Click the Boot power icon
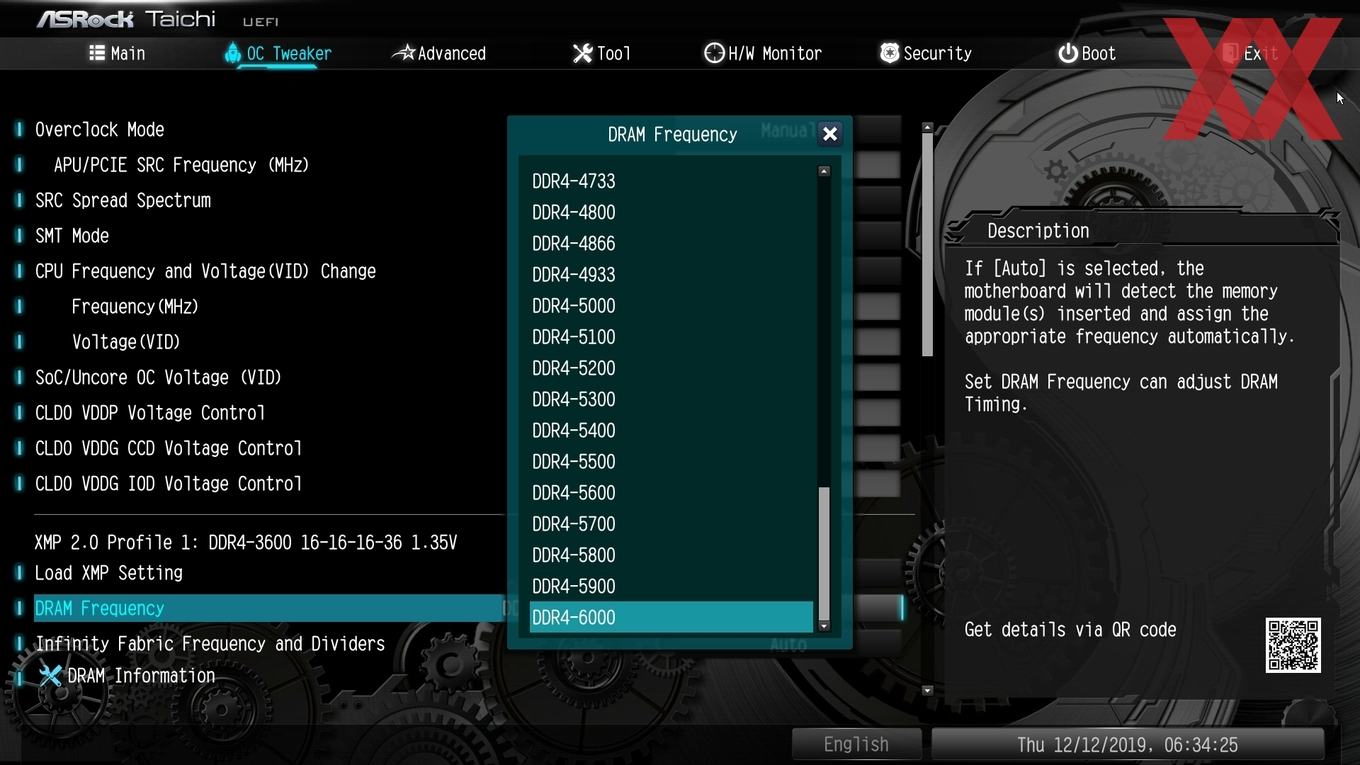 pyautogui.click(x=1068, y=53)
